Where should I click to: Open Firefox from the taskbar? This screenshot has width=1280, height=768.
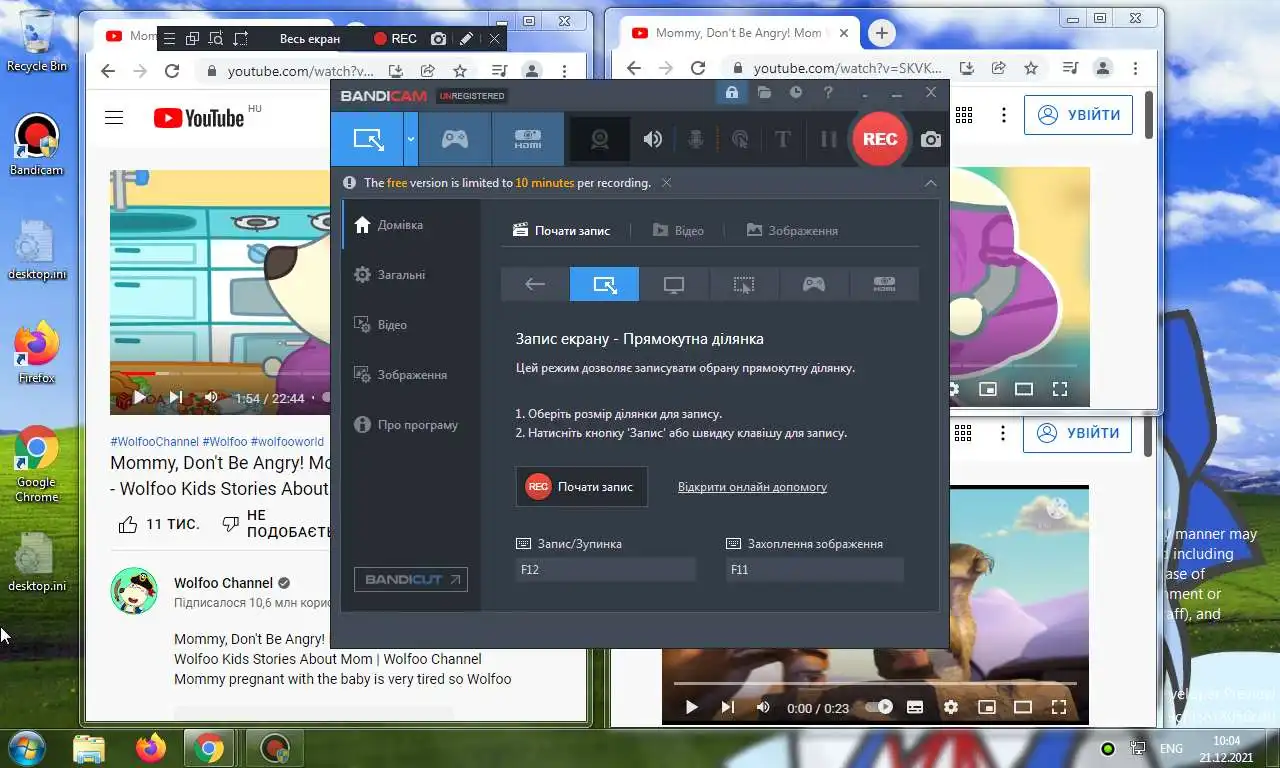click(x=151, y=748)
